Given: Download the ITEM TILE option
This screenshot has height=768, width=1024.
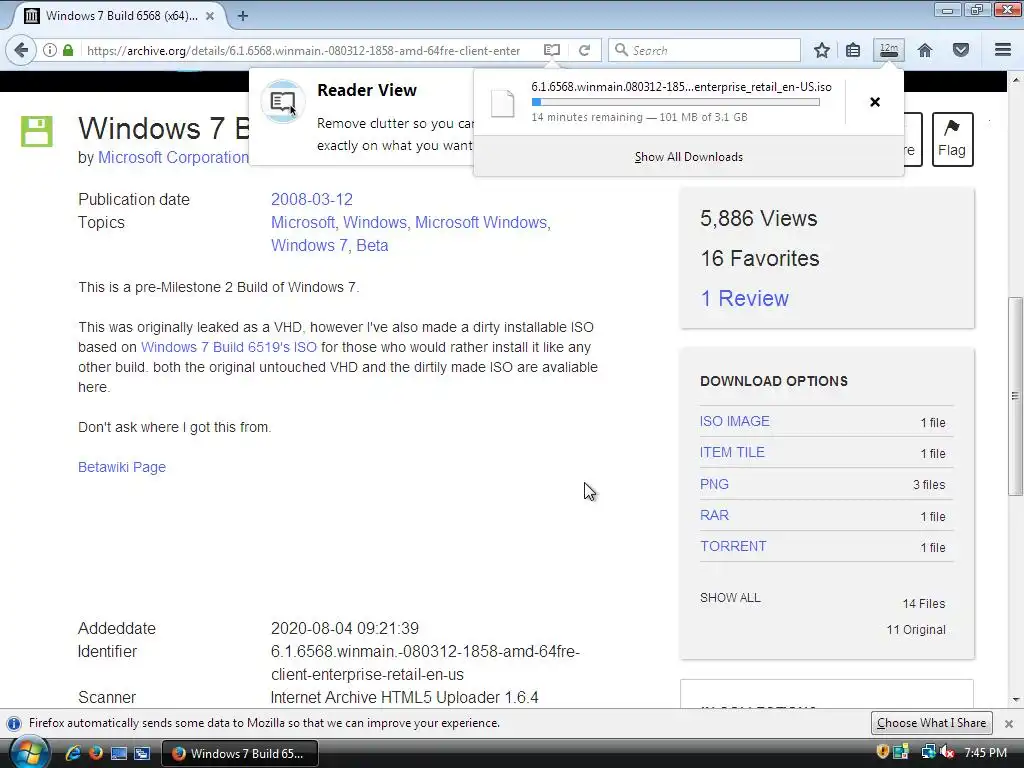Looking at the screenshot, I should [x=732, y=452].
